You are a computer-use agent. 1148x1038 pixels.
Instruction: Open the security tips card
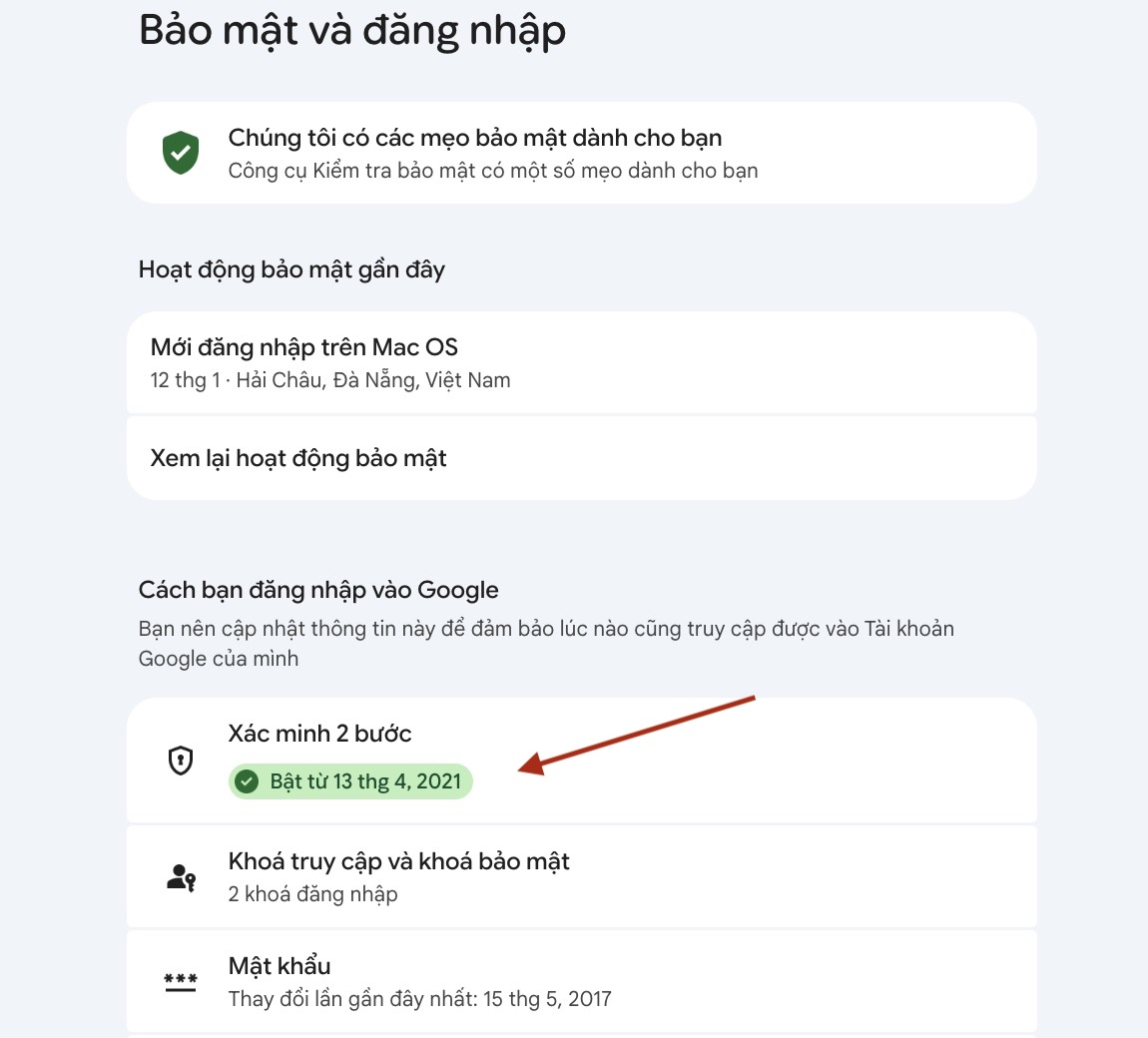[x=580, y=152]
